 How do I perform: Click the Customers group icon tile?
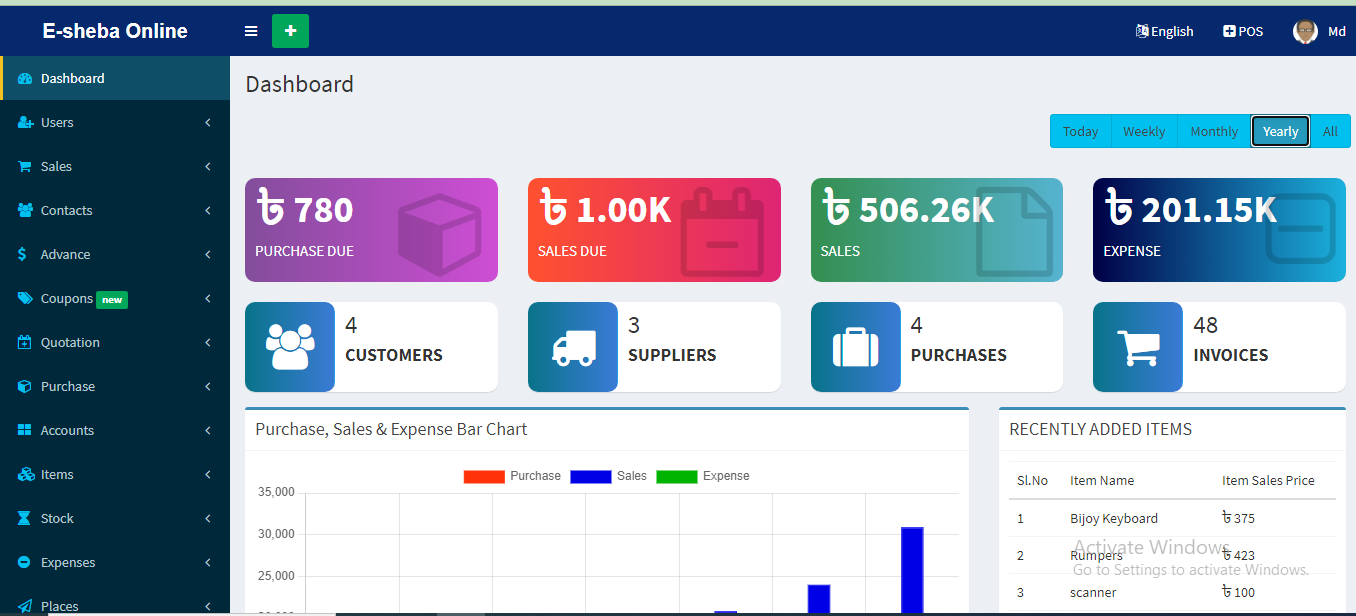290,347
